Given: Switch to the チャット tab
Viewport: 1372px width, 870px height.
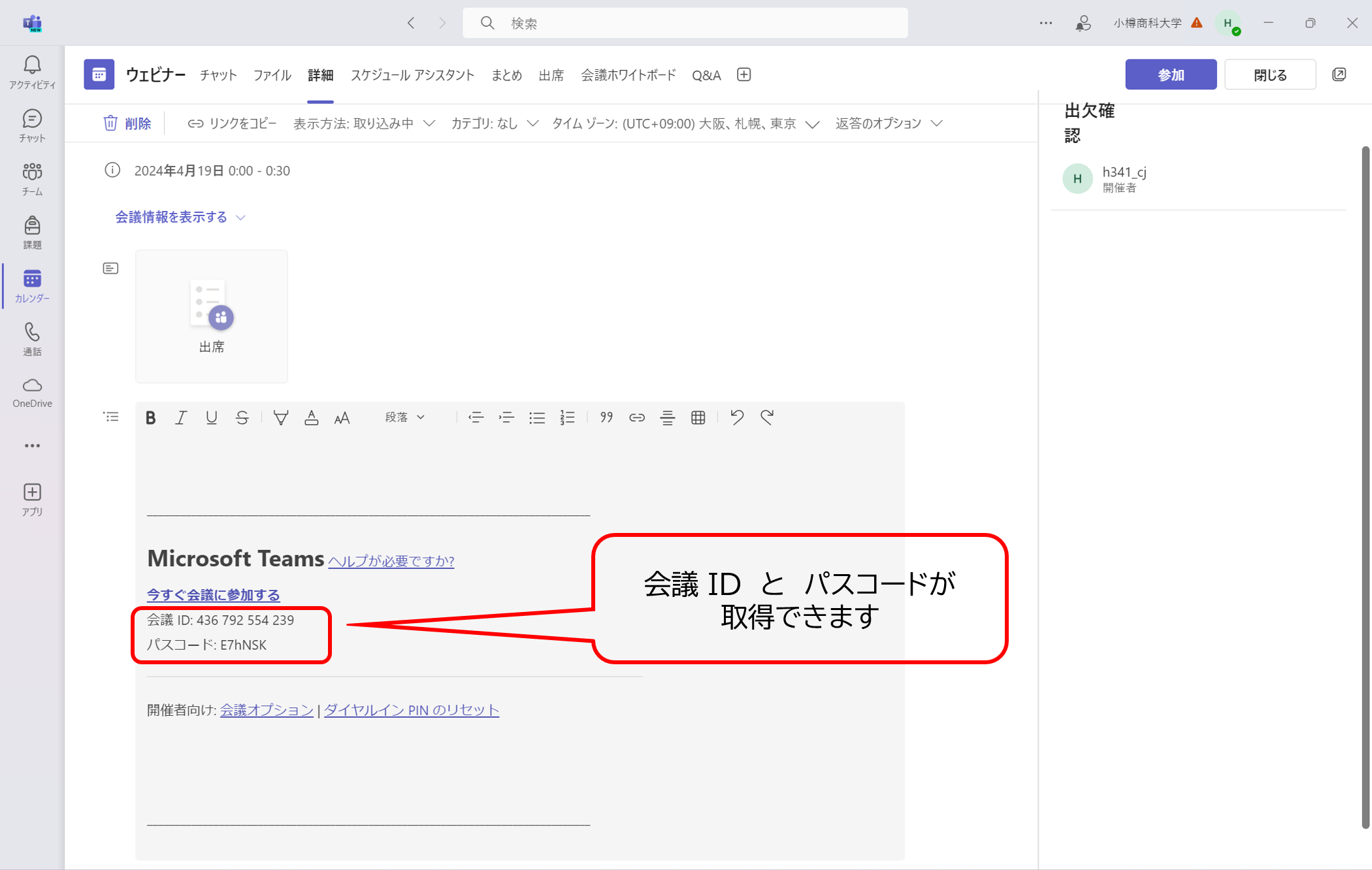Looking at the screenshot, I should tap(218, 75).
